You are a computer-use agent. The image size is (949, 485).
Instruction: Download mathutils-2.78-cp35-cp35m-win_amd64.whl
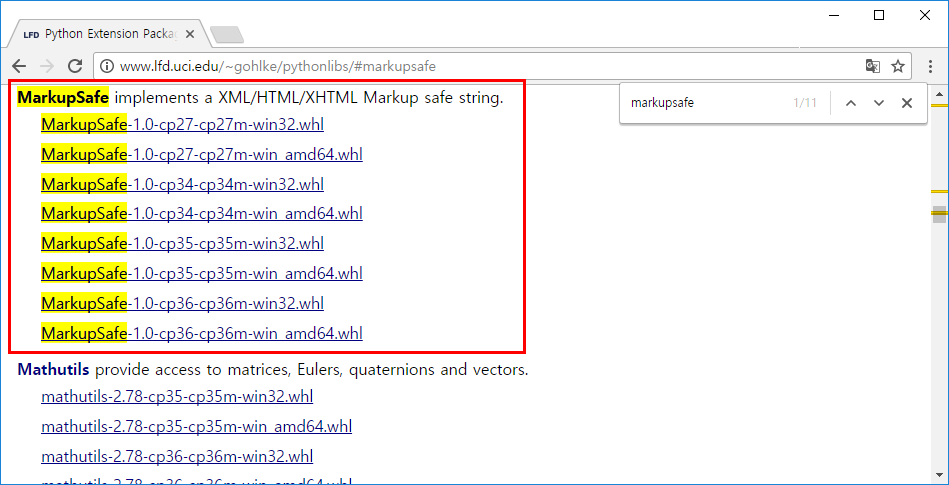point(197,427)
